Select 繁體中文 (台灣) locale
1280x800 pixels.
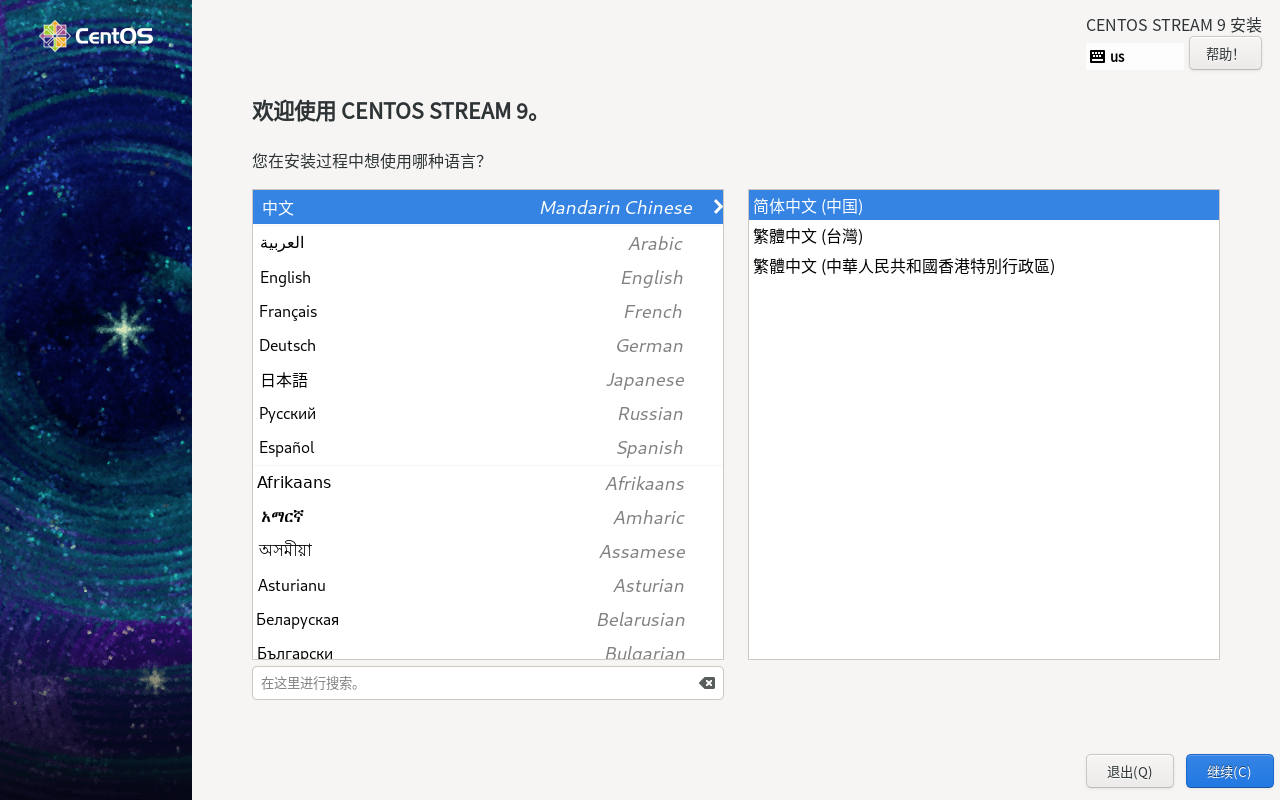pos(984,236)
